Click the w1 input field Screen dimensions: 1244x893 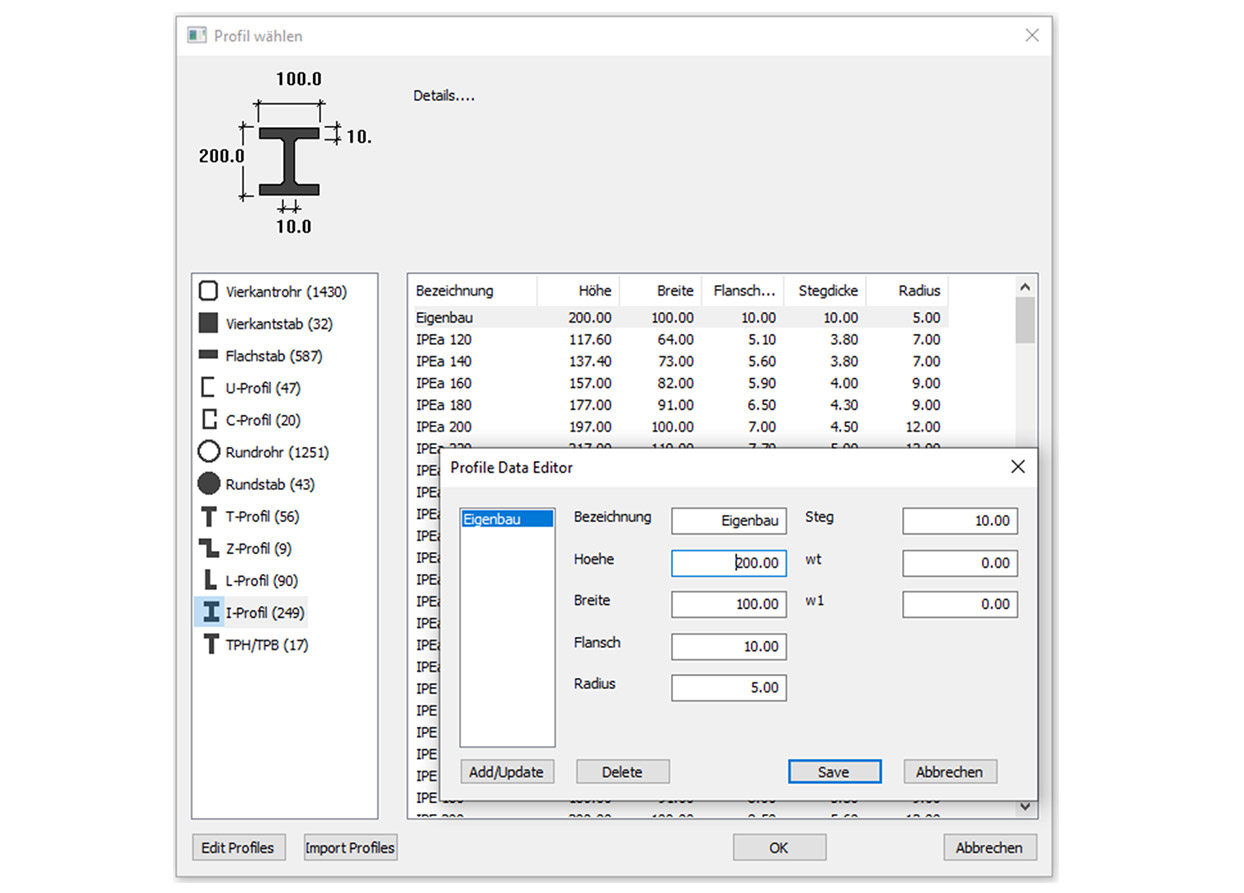point(960,604)
